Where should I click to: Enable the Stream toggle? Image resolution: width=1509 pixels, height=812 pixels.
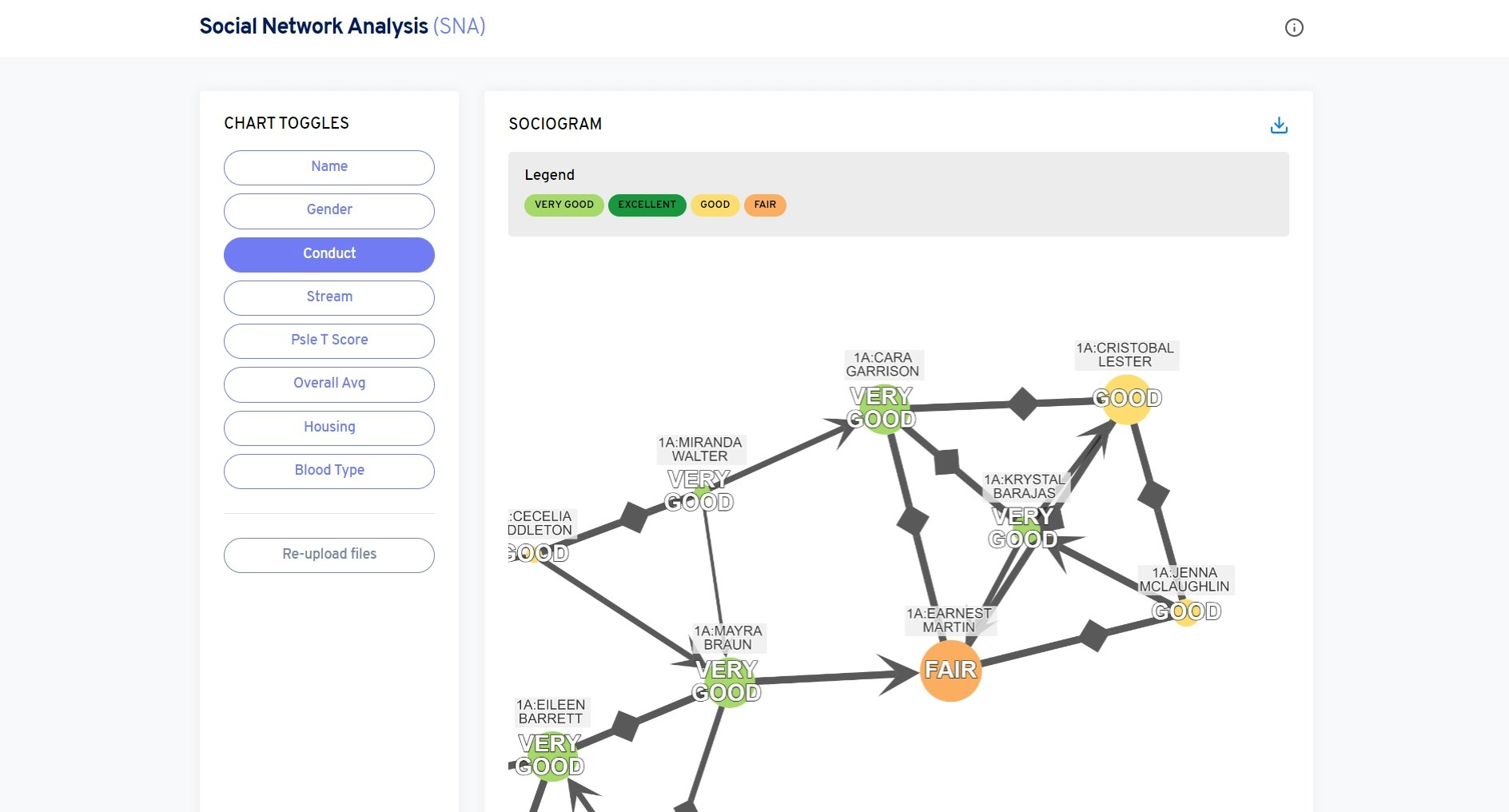tap(328, 297)
